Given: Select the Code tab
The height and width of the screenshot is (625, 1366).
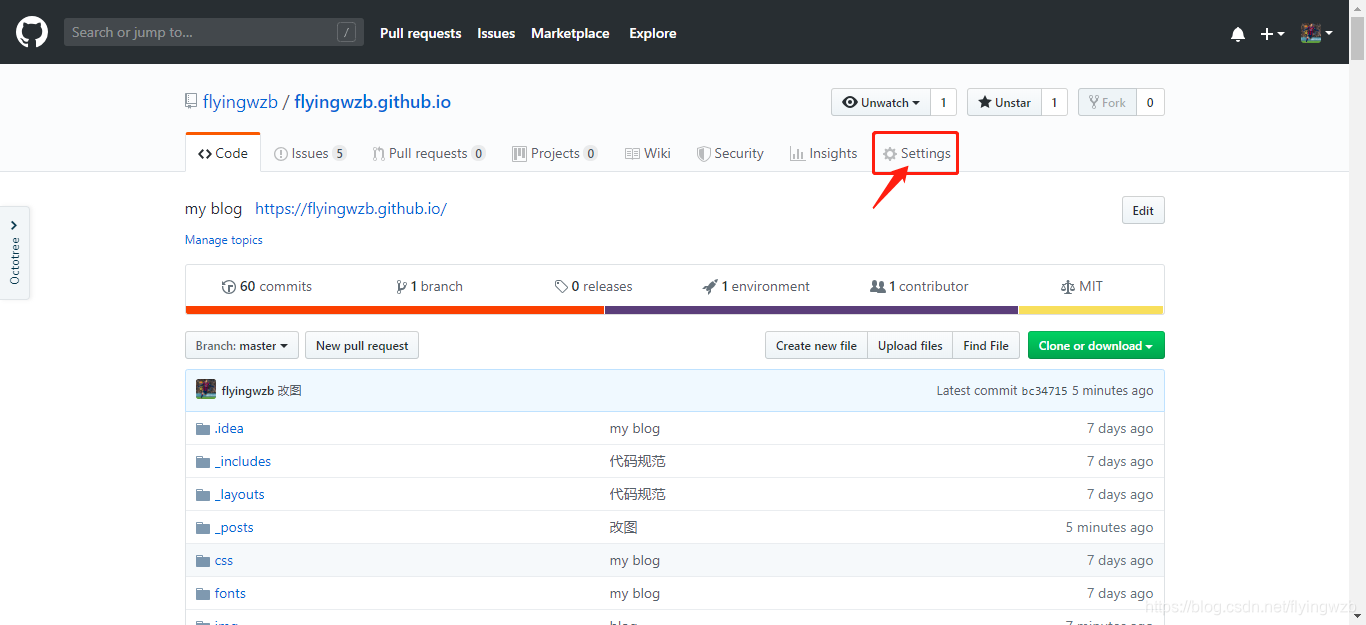Looking at the screenshot, I should pos(223,153).
